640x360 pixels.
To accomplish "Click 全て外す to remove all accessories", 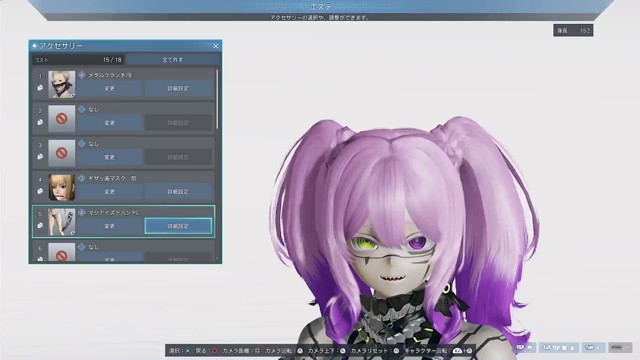I will pos(172,60).
